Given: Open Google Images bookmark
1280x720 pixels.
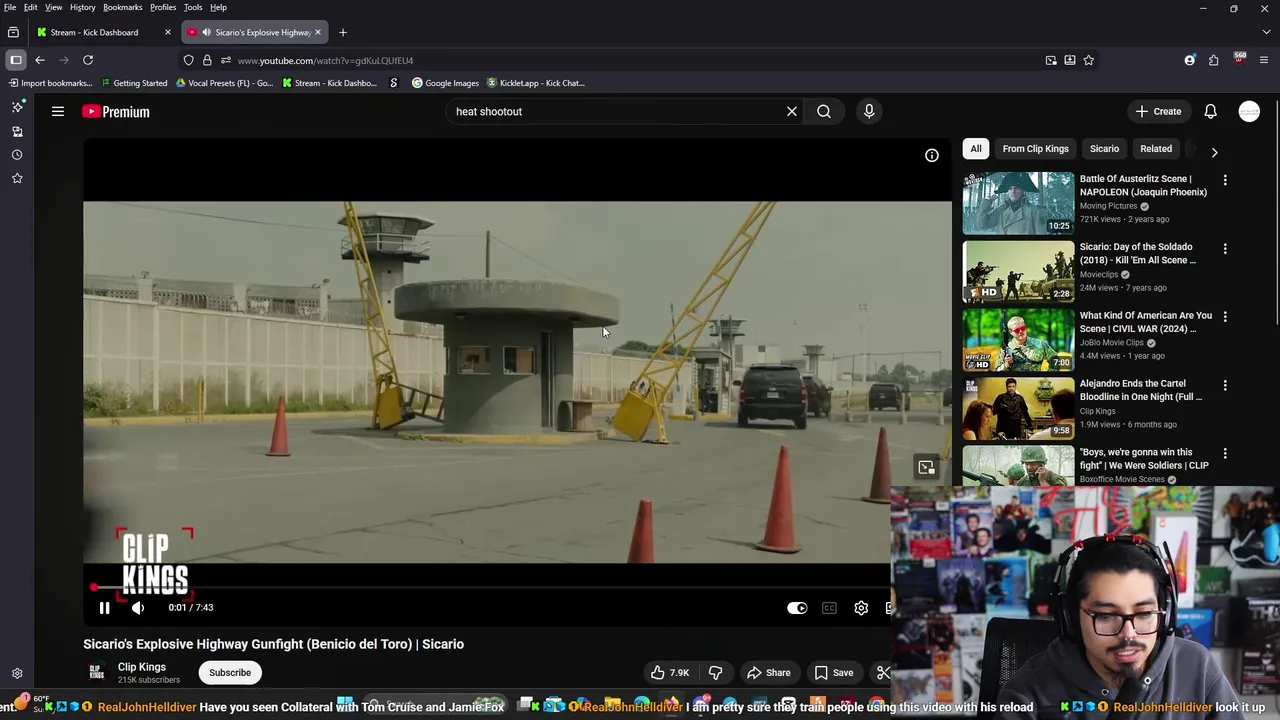Looking at the screenshot, I should coord(446,83).
